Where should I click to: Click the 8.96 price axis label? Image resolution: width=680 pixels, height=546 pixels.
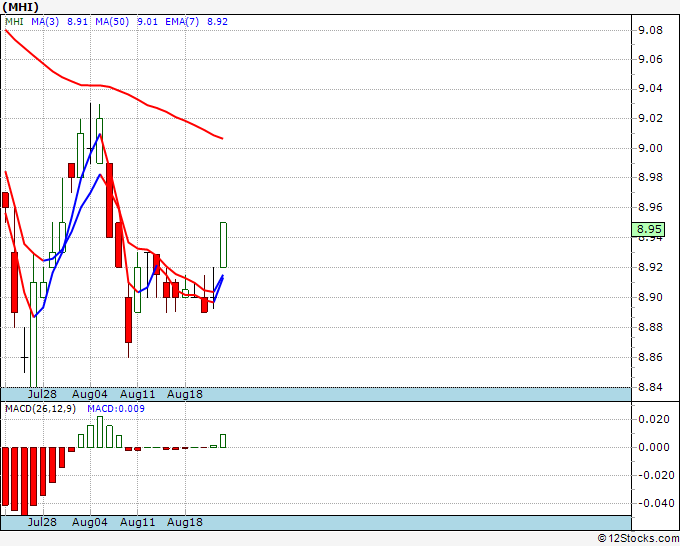coord(651,207)
